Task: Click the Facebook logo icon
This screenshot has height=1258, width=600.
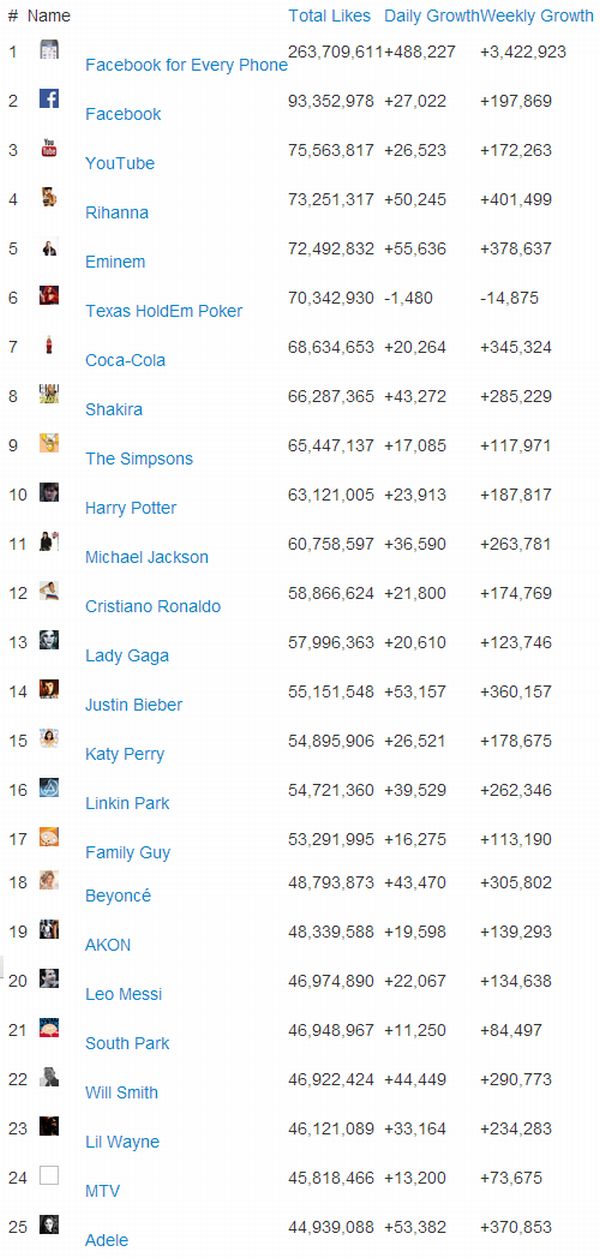Action: point(49,99)
